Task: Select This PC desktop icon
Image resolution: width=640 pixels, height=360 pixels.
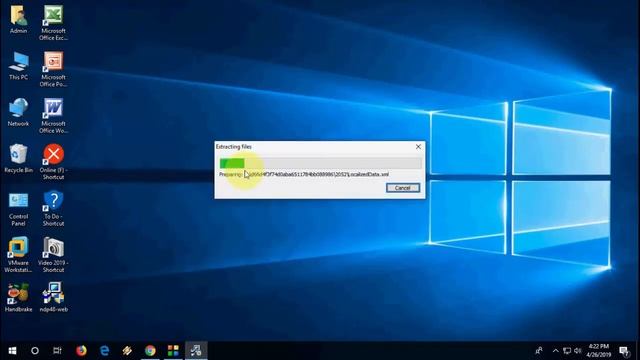Action: click(x=18, y=66)
